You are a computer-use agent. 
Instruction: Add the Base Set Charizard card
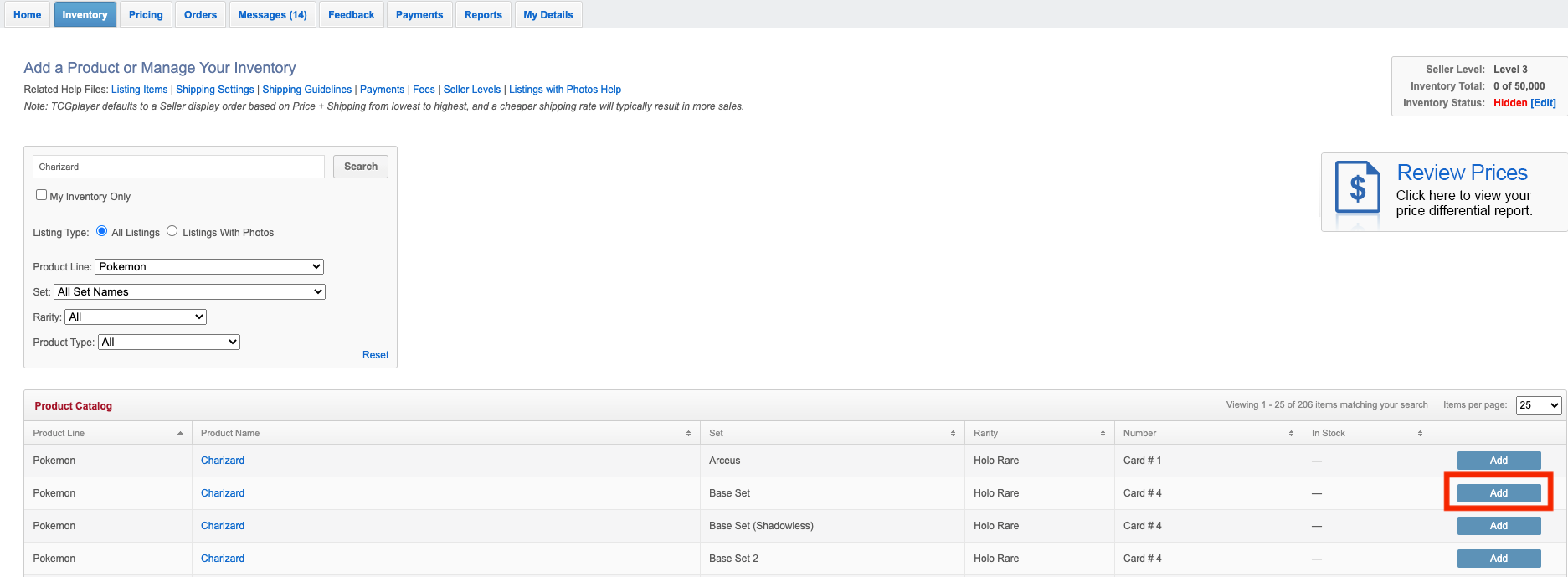point(1499,493)
